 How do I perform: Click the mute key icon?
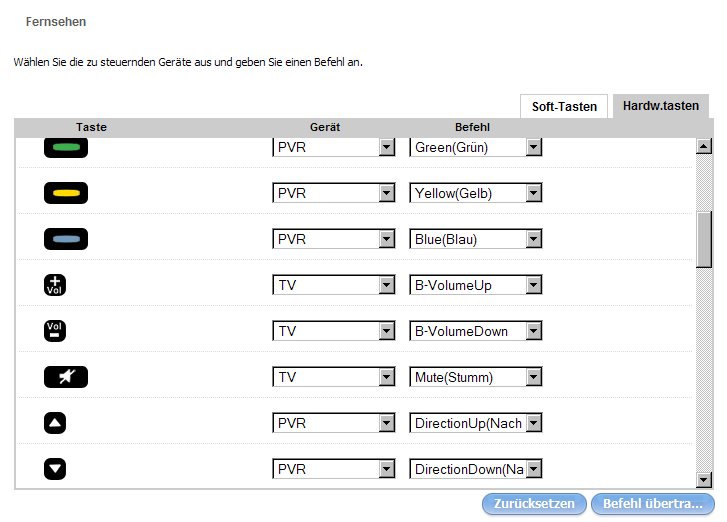pyautogui.click(x=66, y=377)
